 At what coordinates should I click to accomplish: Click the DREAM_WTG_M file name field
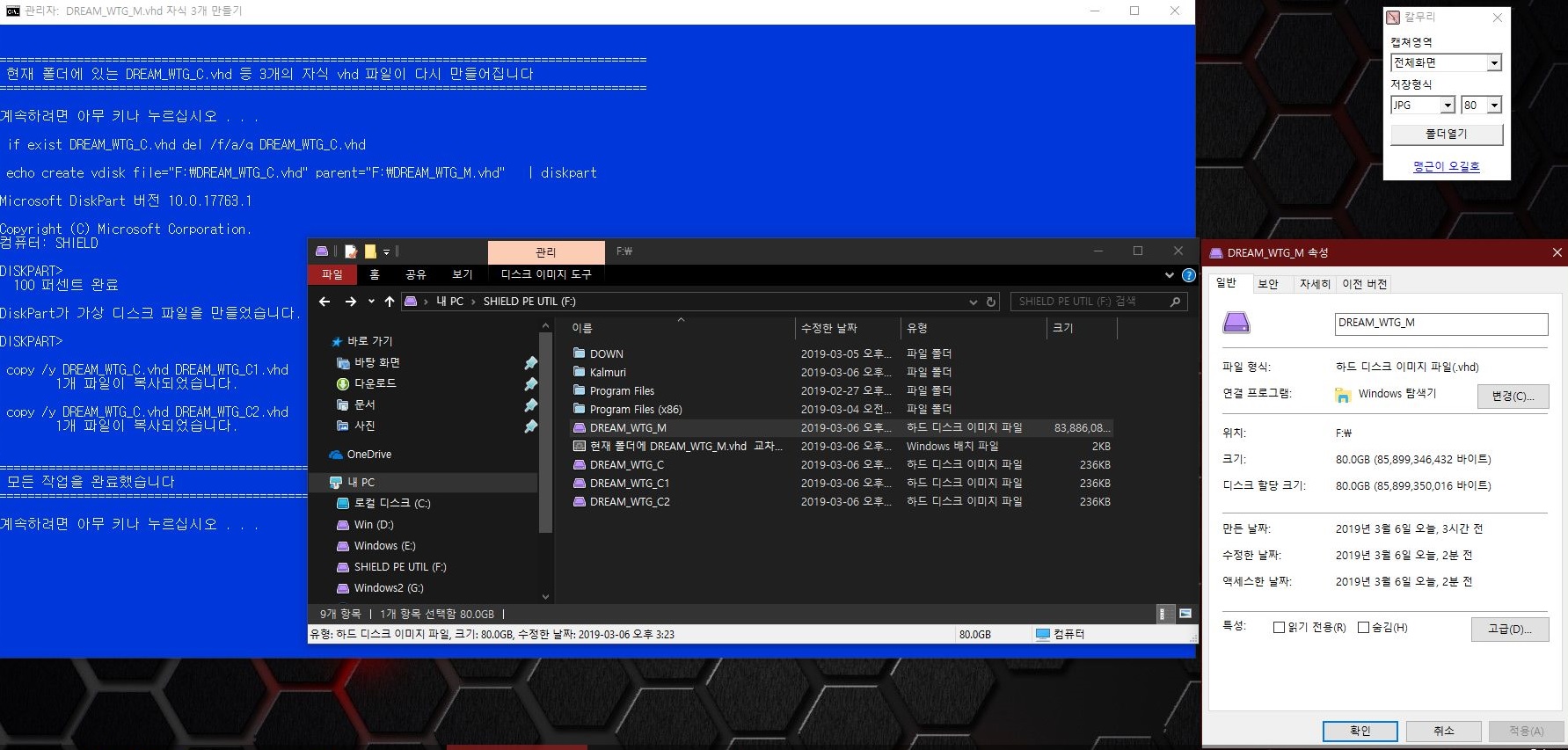[1441, 324]
